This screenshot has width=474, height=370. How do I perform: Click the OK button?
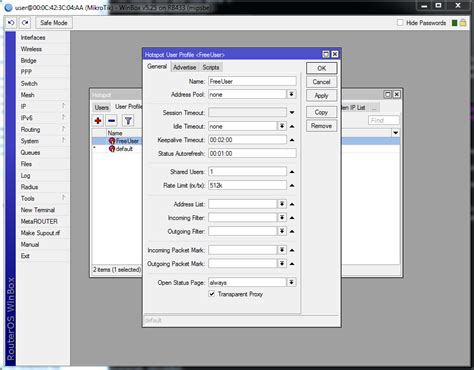click(x=321, y=68)
